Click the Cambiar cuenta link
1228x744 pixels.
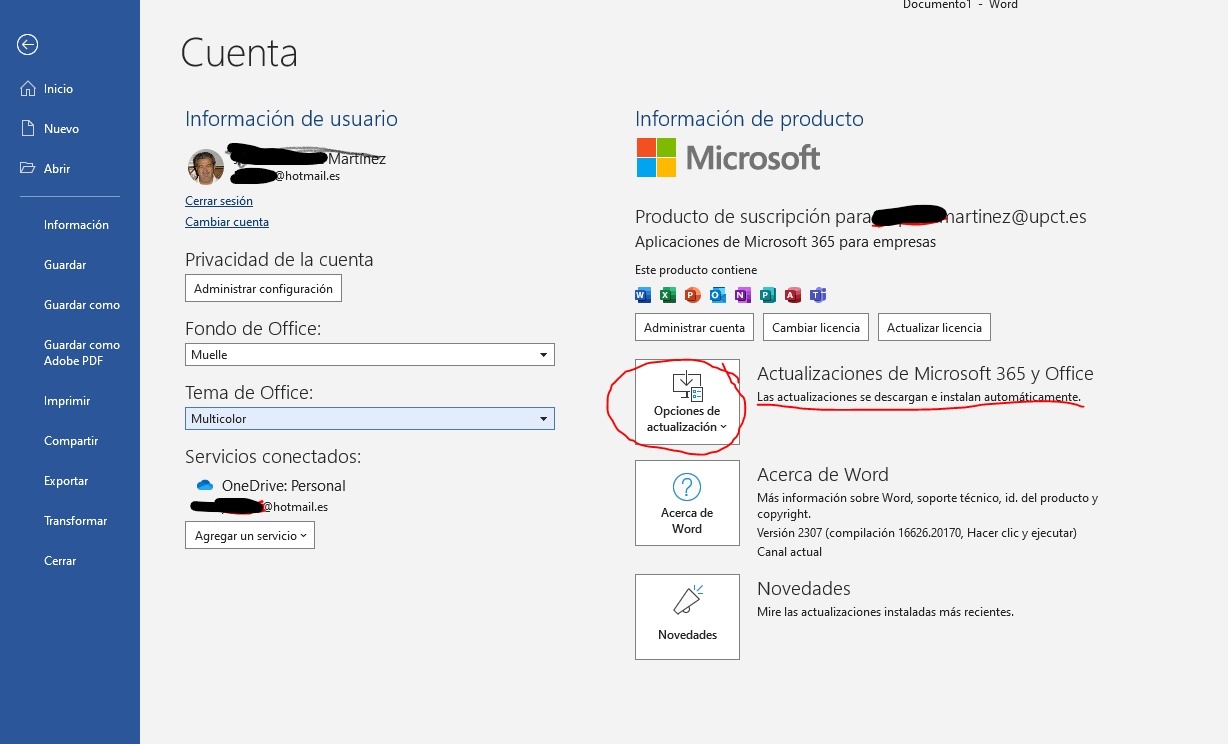pyautogui.click(x=227, y=222)
